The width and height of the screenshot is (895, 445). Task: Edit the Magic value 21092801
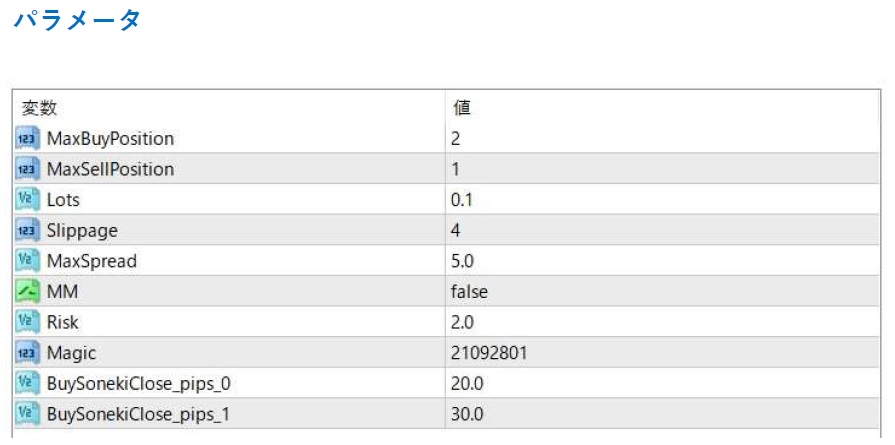[489, 352]
